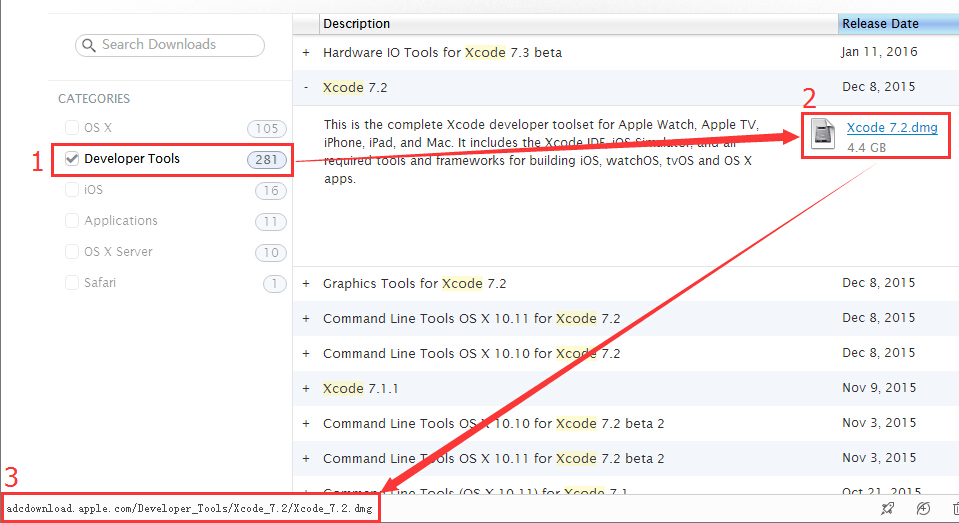Click the Xcode 7.1.1 title text

pyautogui.click(x=360, y=388)
